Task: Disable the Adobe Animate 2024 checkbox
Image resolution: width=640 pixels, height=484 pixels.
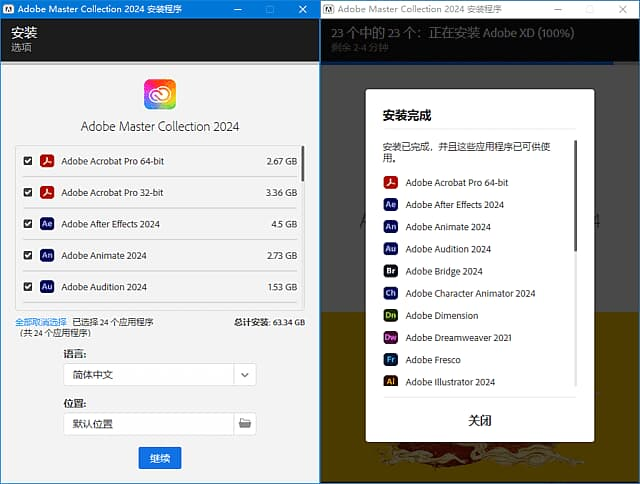Action: pyautogui.click(x=28, y=256)
